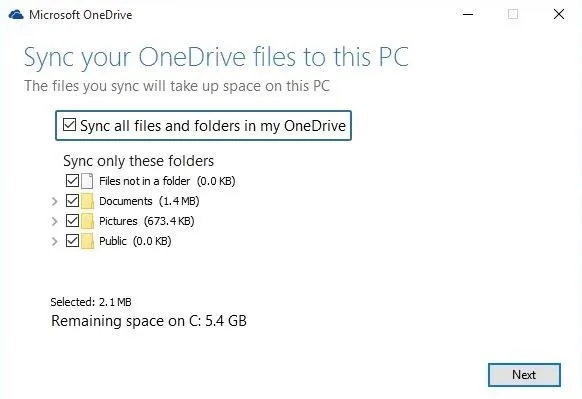Deselect the Public folder checkbox

tap(72, 241)
